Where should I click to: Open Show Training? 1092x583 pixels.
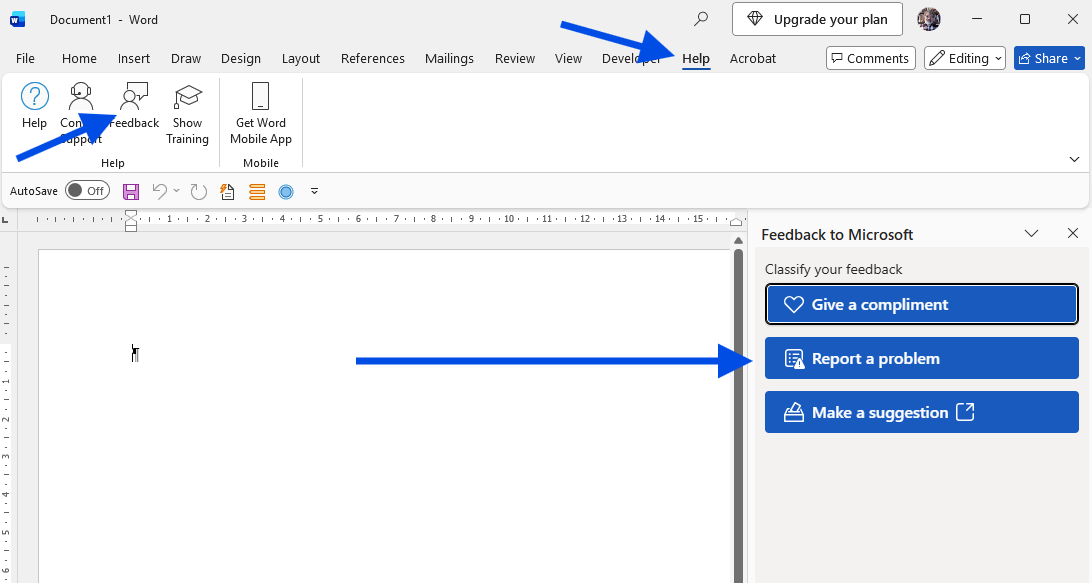tap(187, 114)
